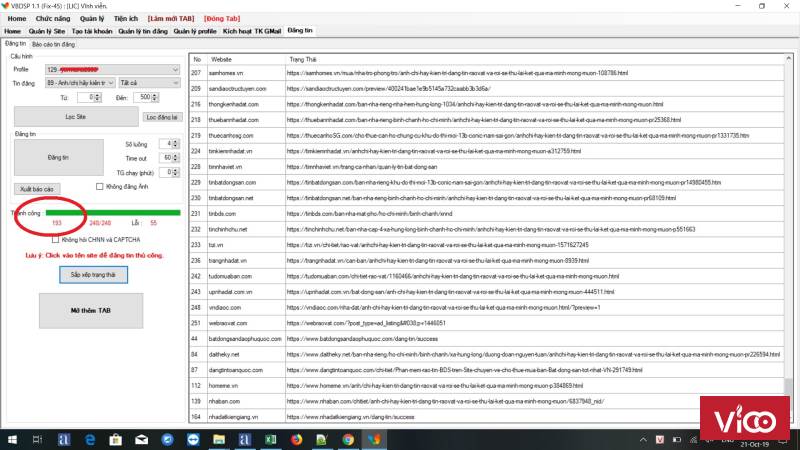Switch to 'Kích hoạt TK GMail' tab
This screenshot has height=450, width=800.
[252, 31]
